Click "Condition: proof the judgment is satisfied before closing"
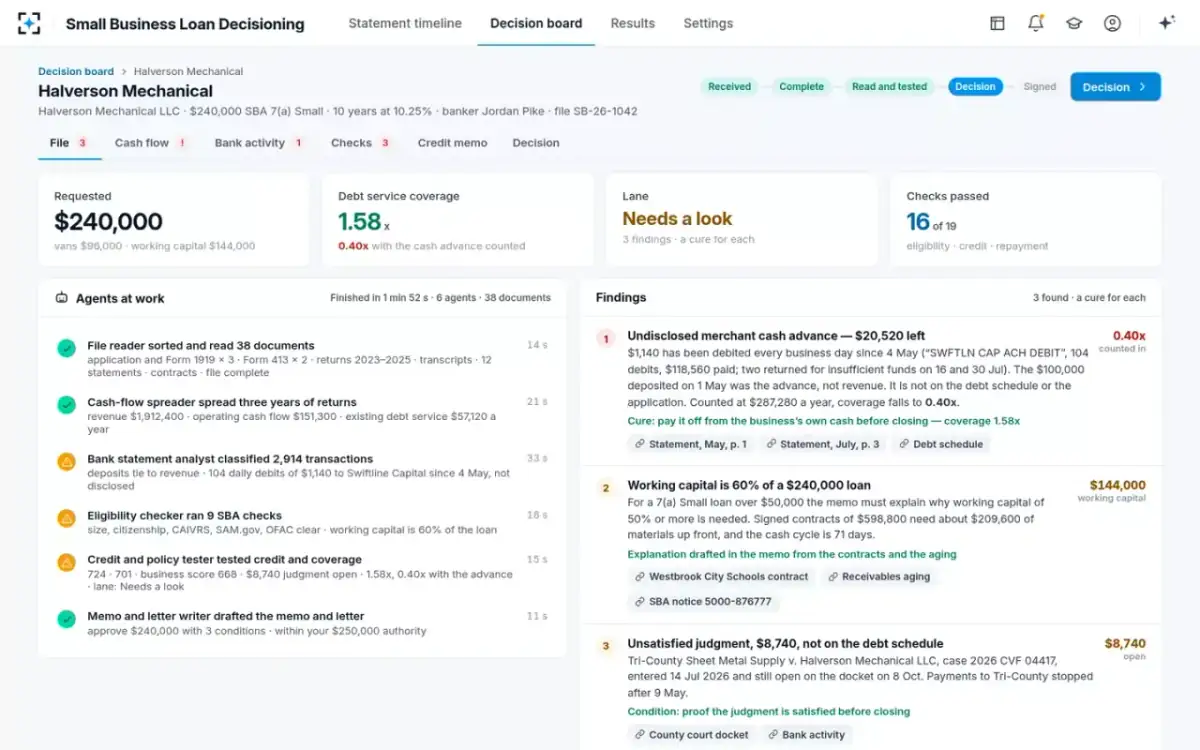The height and width of the screenshot is (750, 1200). coord(768,712)
